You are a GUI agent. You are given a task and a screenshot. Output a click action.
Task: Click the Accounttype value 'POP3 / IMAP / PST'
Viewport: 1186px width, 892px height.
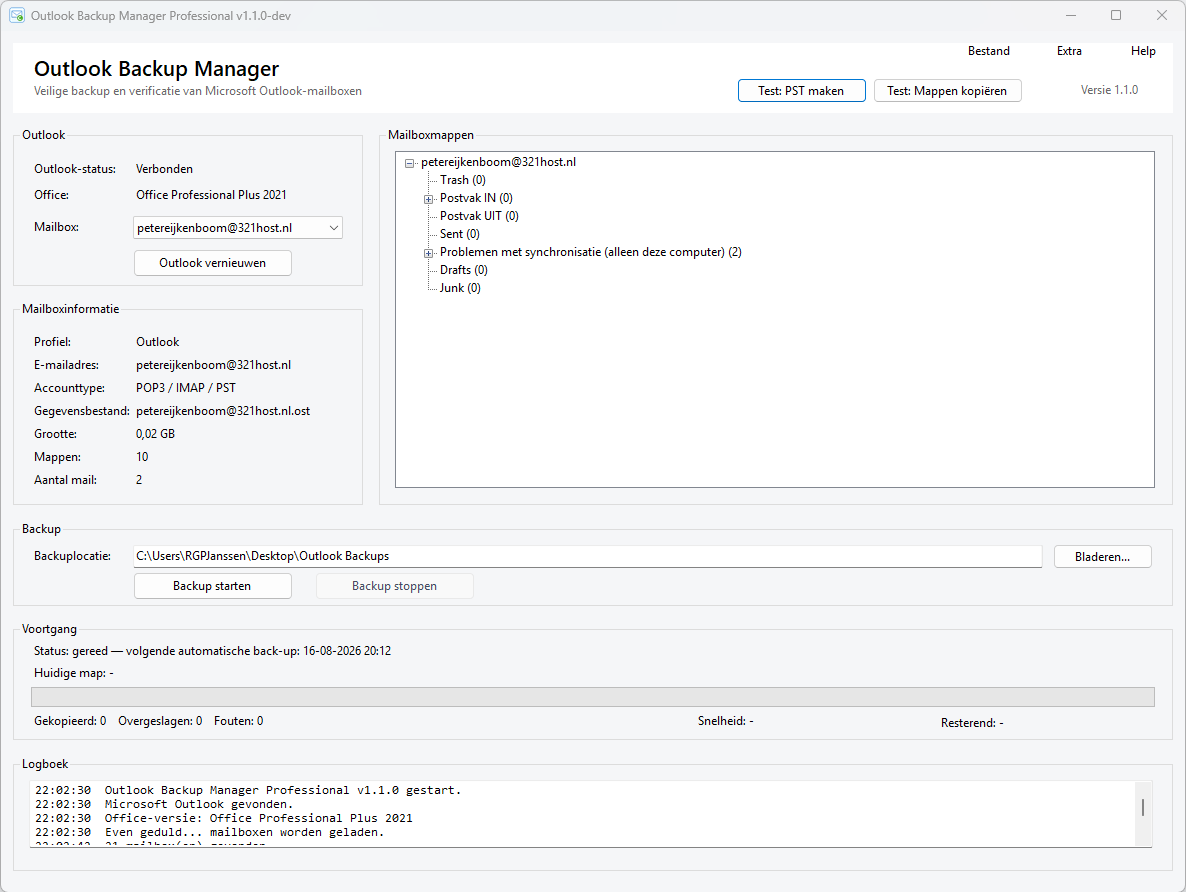click(185, 387)
